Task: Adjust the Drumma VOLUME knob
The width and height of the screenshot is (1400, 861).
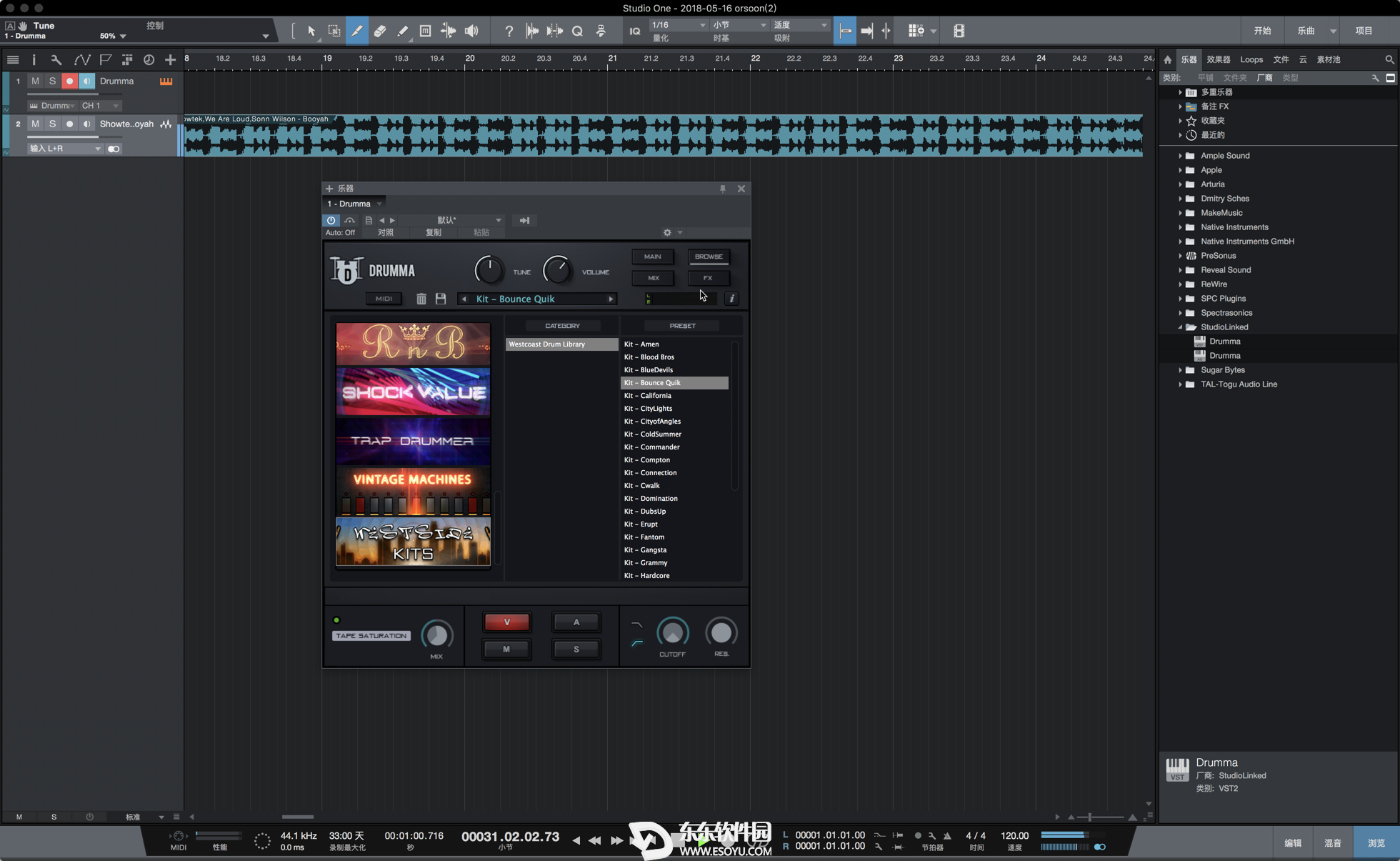Action: coord(557,270)
